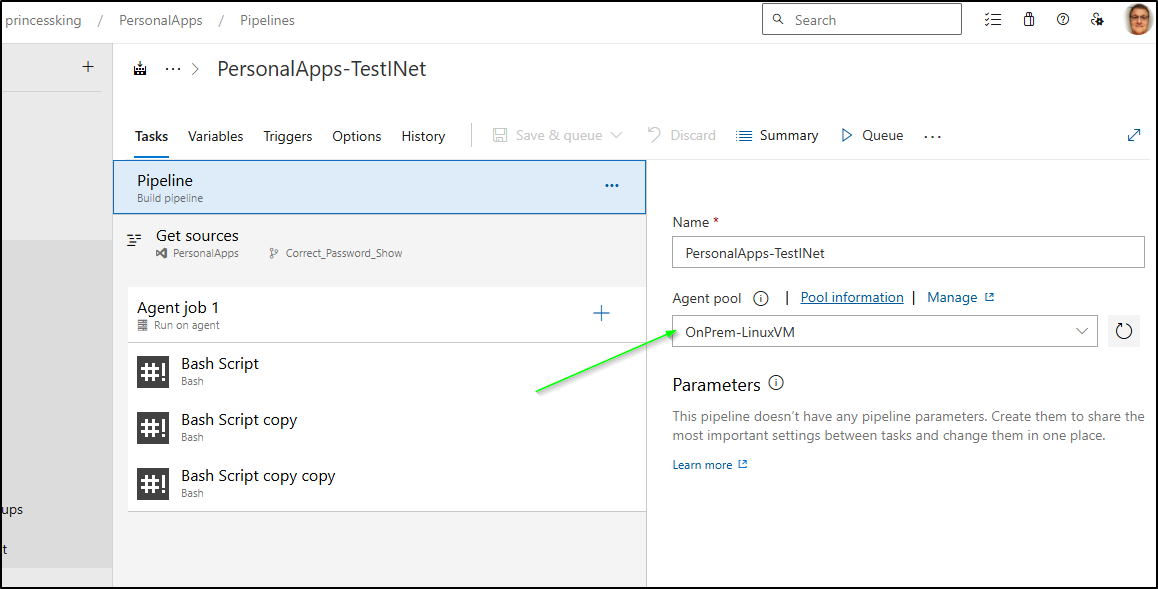1158x589 pixels.
Task: Open the pipeline Summary
Action: tap(777, 136)
